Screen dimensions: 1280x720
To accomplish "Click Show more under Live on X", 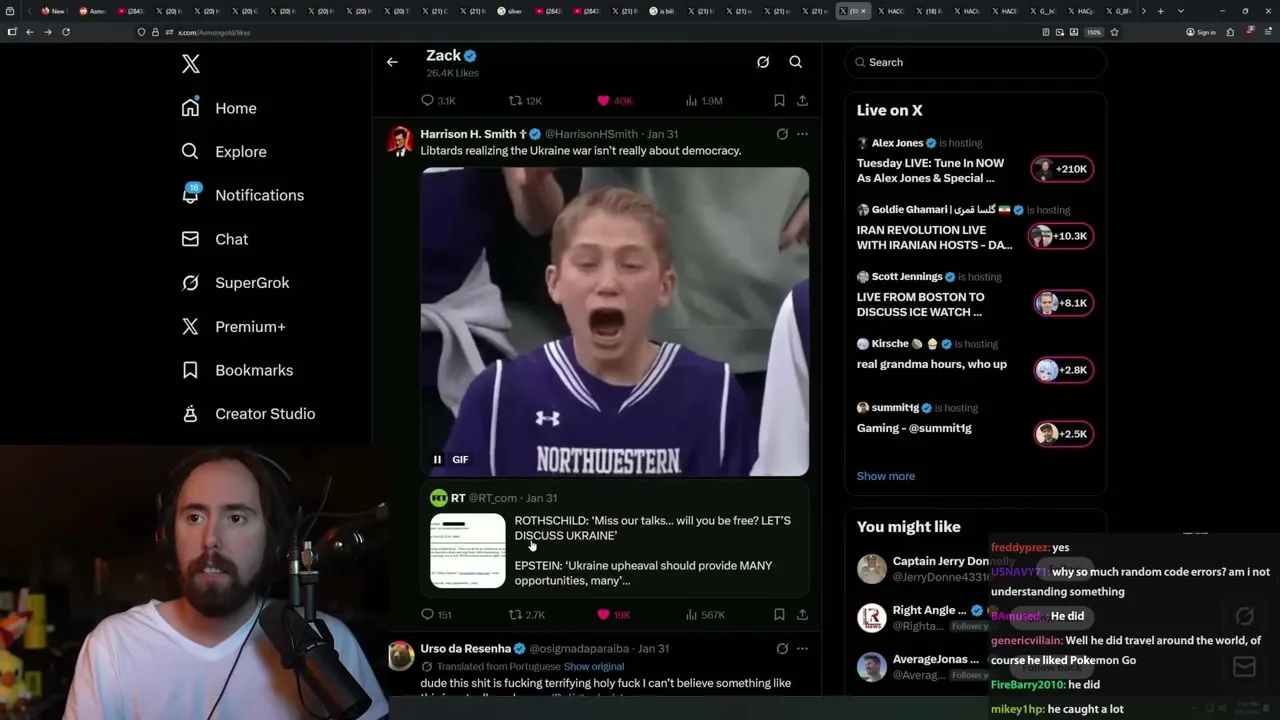I will pyautogui.click(x=886, y=476).
